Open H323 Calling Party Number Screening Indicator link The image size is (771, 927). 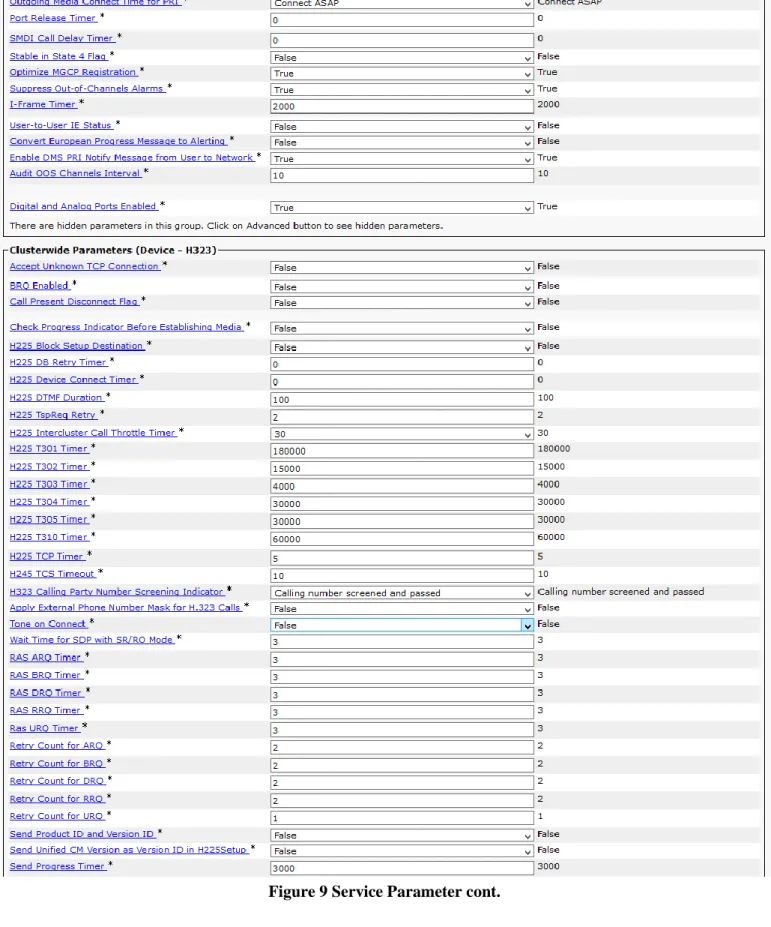tap(117, 592)
